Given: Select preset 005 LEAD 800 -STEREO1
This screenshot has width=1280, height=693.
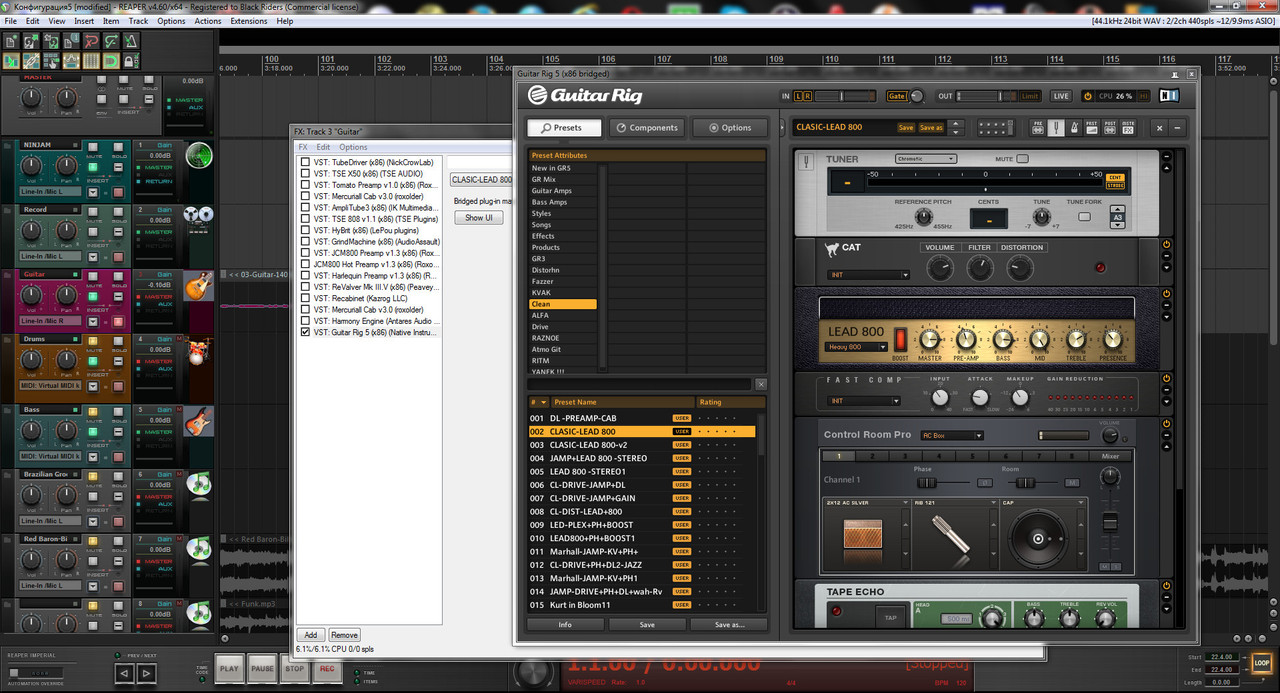Looking at the screenshot, I should [x=642, y=471].
